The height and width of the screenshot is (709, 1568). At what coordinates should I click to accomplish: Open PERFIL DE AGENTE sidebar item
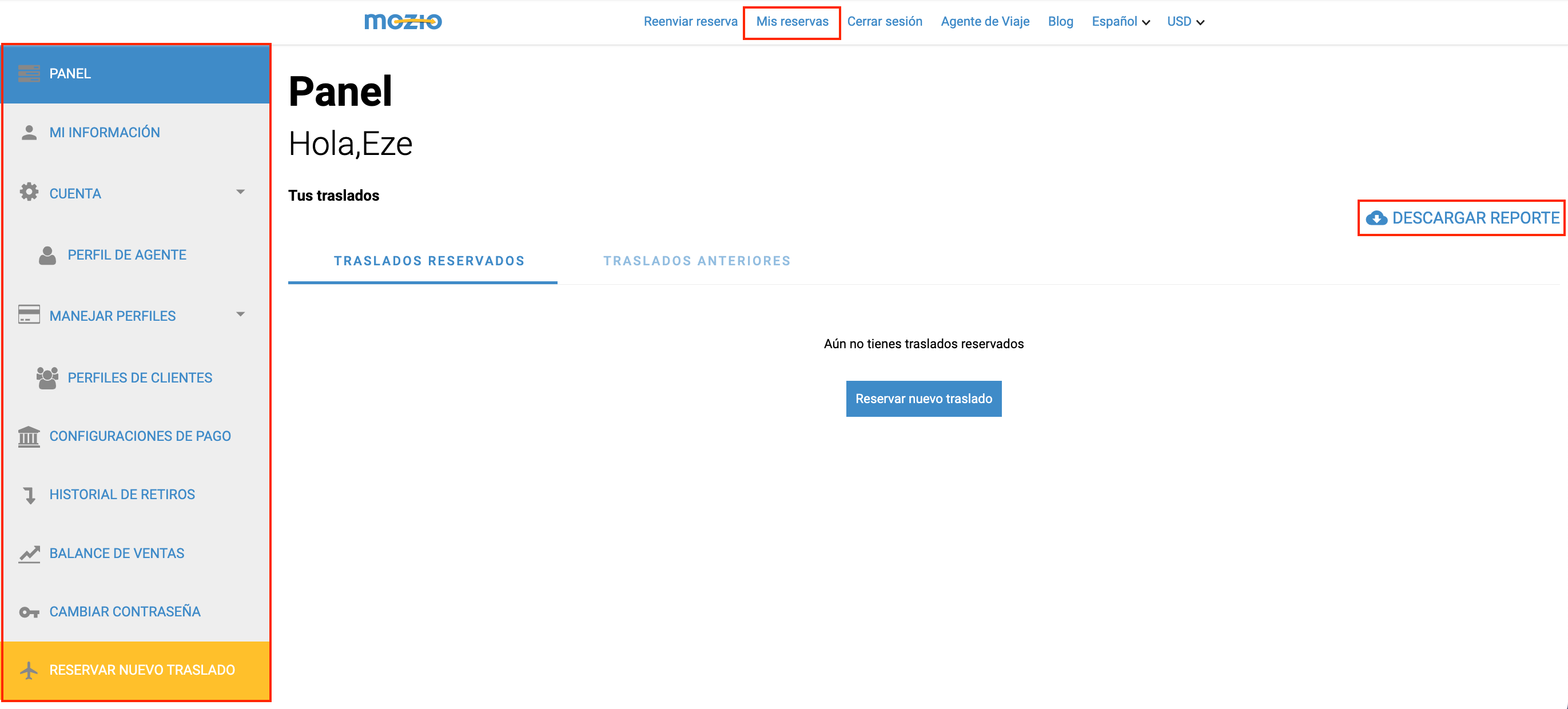coord(136,255)
